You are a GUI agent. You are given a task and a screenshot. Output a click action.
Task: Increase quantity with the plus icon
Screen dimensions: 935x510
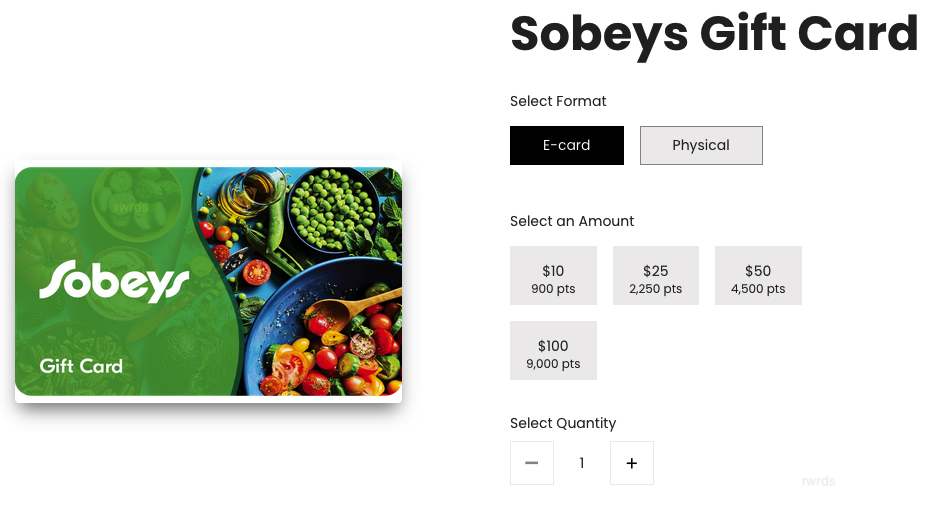pyautogui.click(x=631, y=463)
